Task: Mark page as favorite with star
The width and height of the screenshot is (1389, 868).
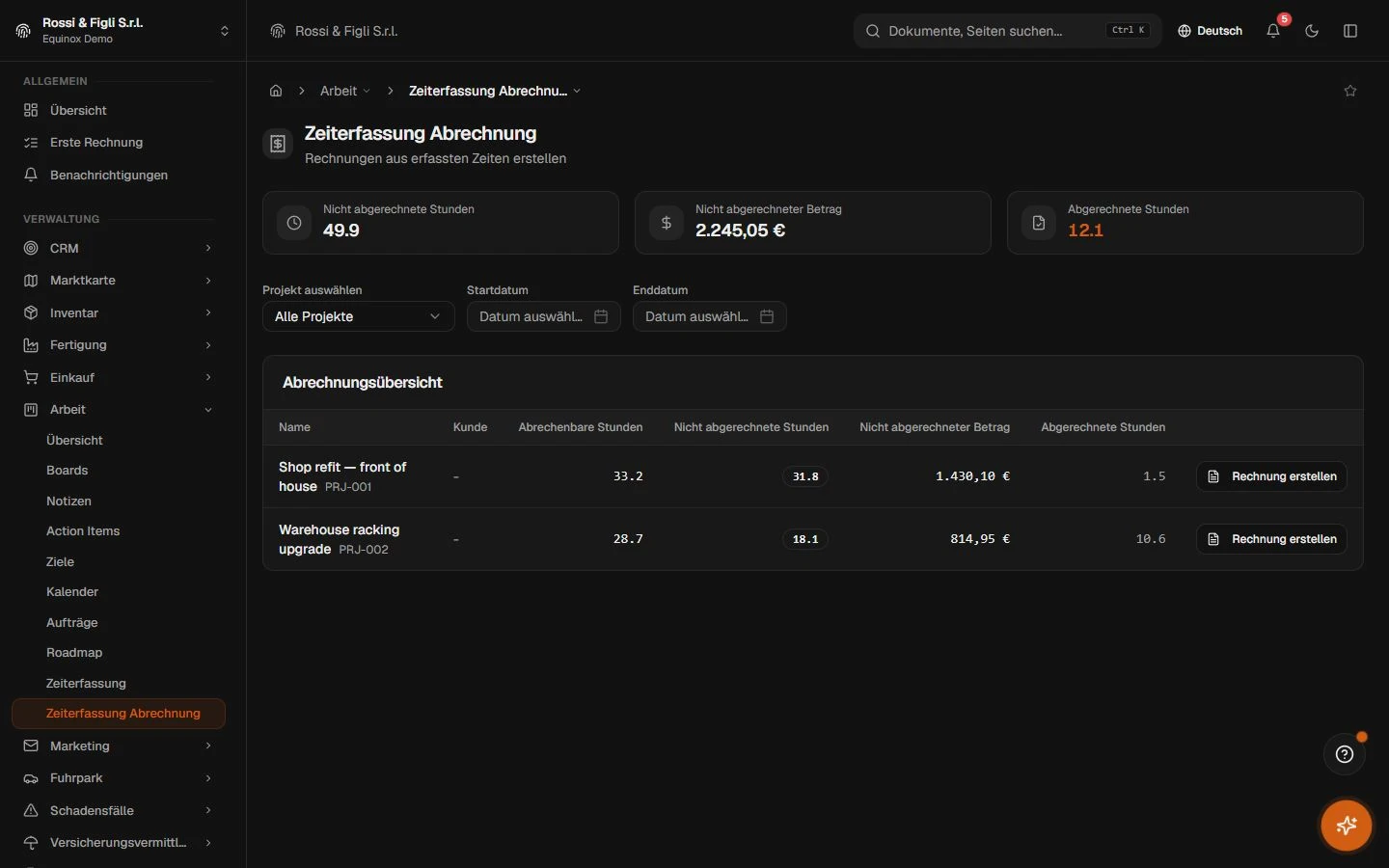Action: pyautogui.click(x=1350, y=91)
